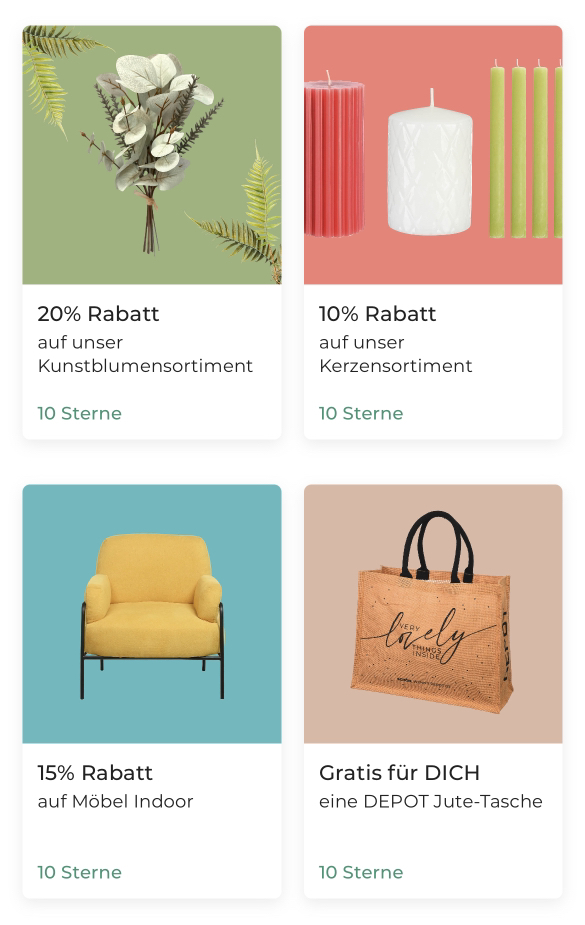
Task: Tap the auf Möbel Indoor text
Action: click(115, 801)
